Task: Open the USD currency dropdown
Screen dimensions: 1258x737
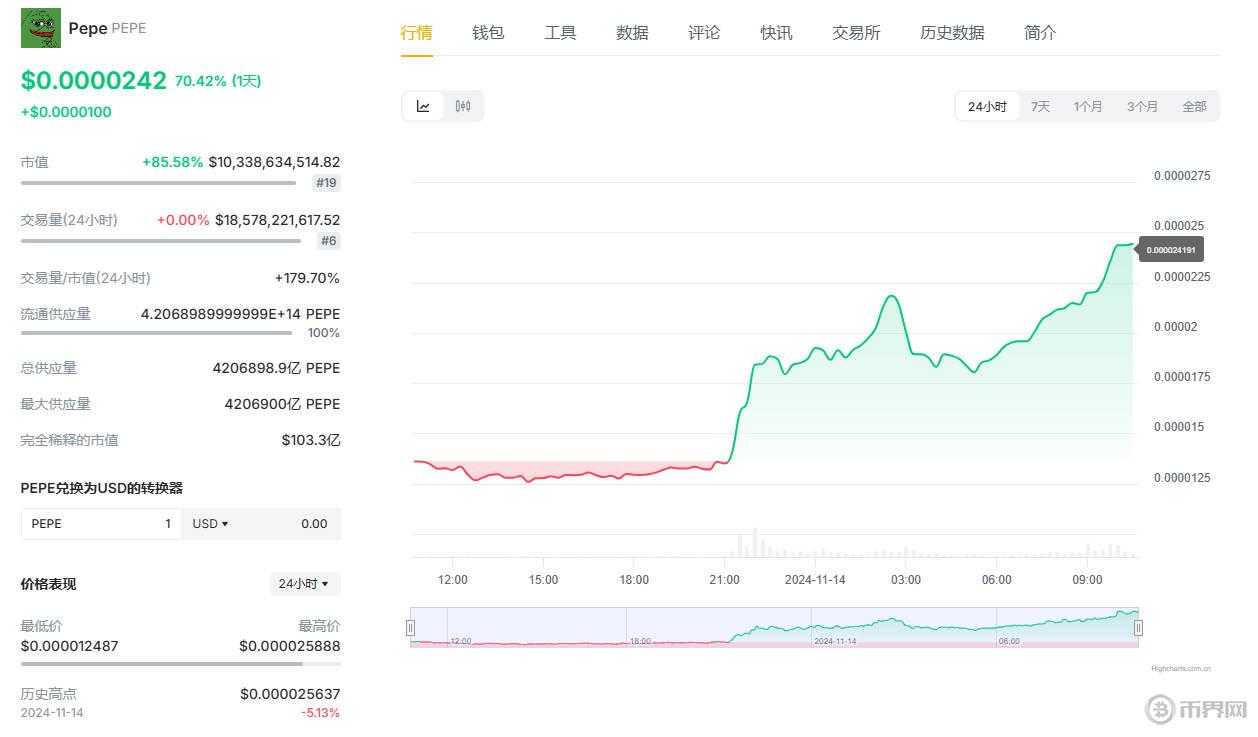Action: pyautogui.click(x=210, y=524)
